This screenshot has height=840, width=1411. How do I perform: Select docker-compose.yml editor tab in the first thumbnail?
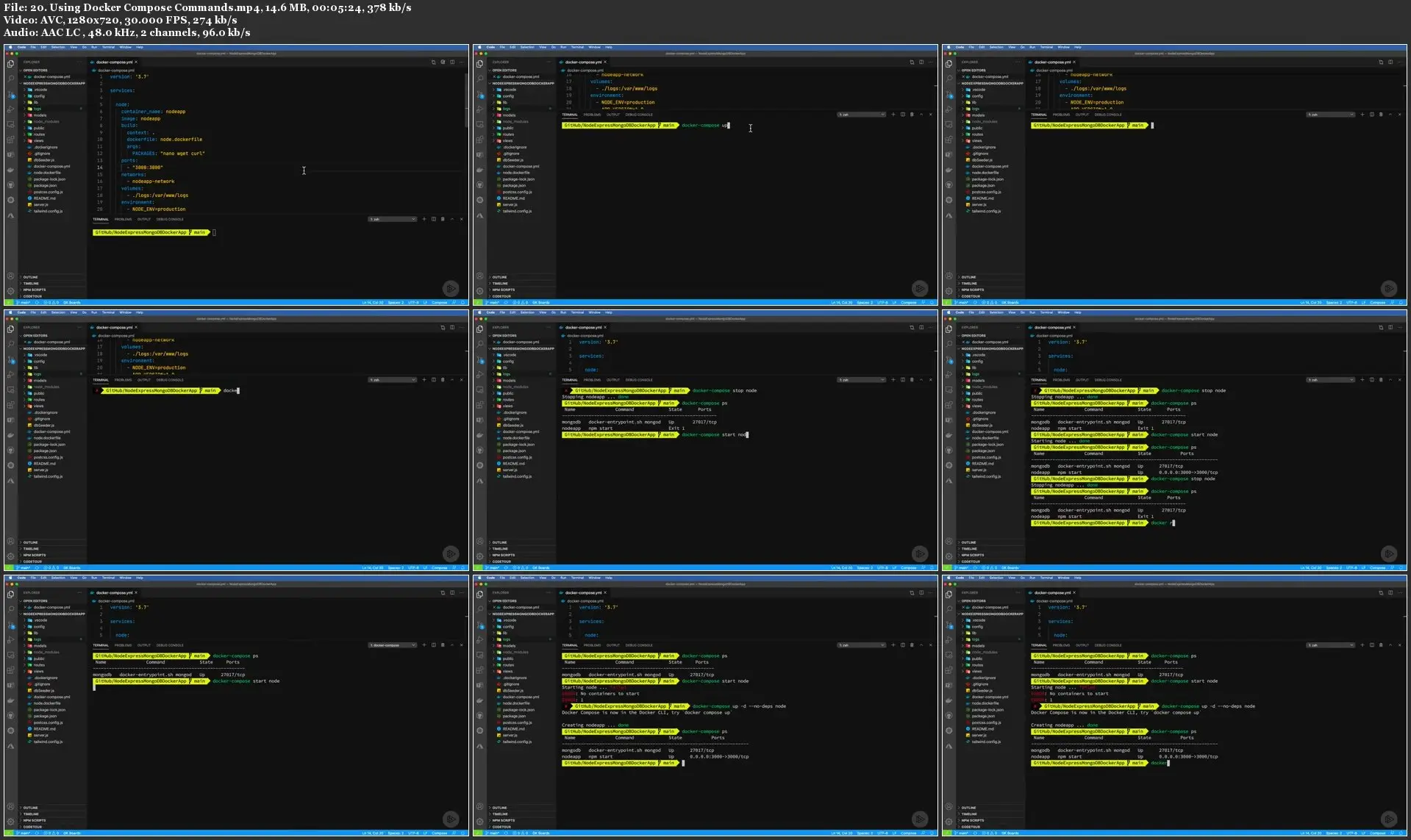pos(114,62)
